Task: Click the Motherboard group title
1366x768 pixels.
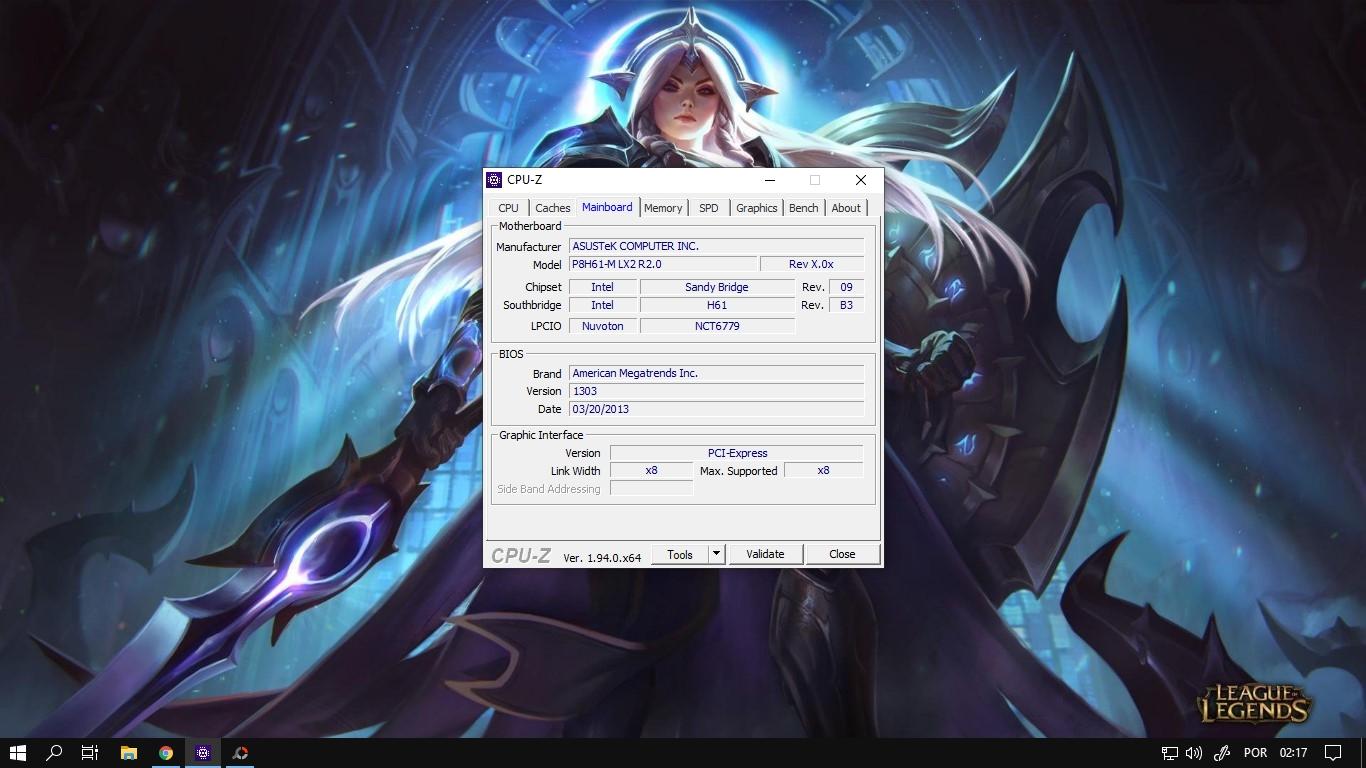Action: [530, 226]
